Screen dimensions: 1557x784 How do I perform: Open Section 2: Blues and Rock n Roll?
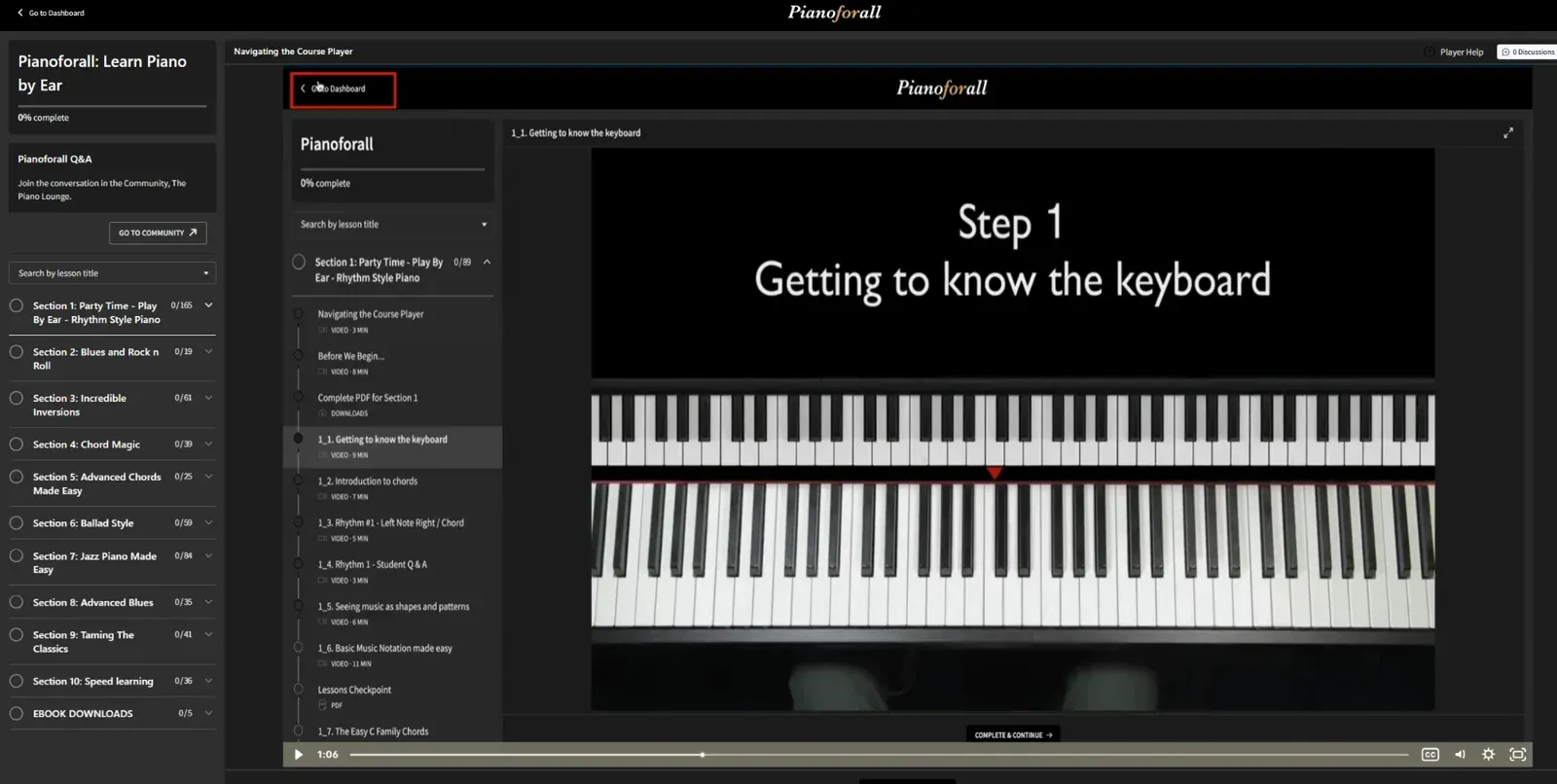tap(95, 359)
